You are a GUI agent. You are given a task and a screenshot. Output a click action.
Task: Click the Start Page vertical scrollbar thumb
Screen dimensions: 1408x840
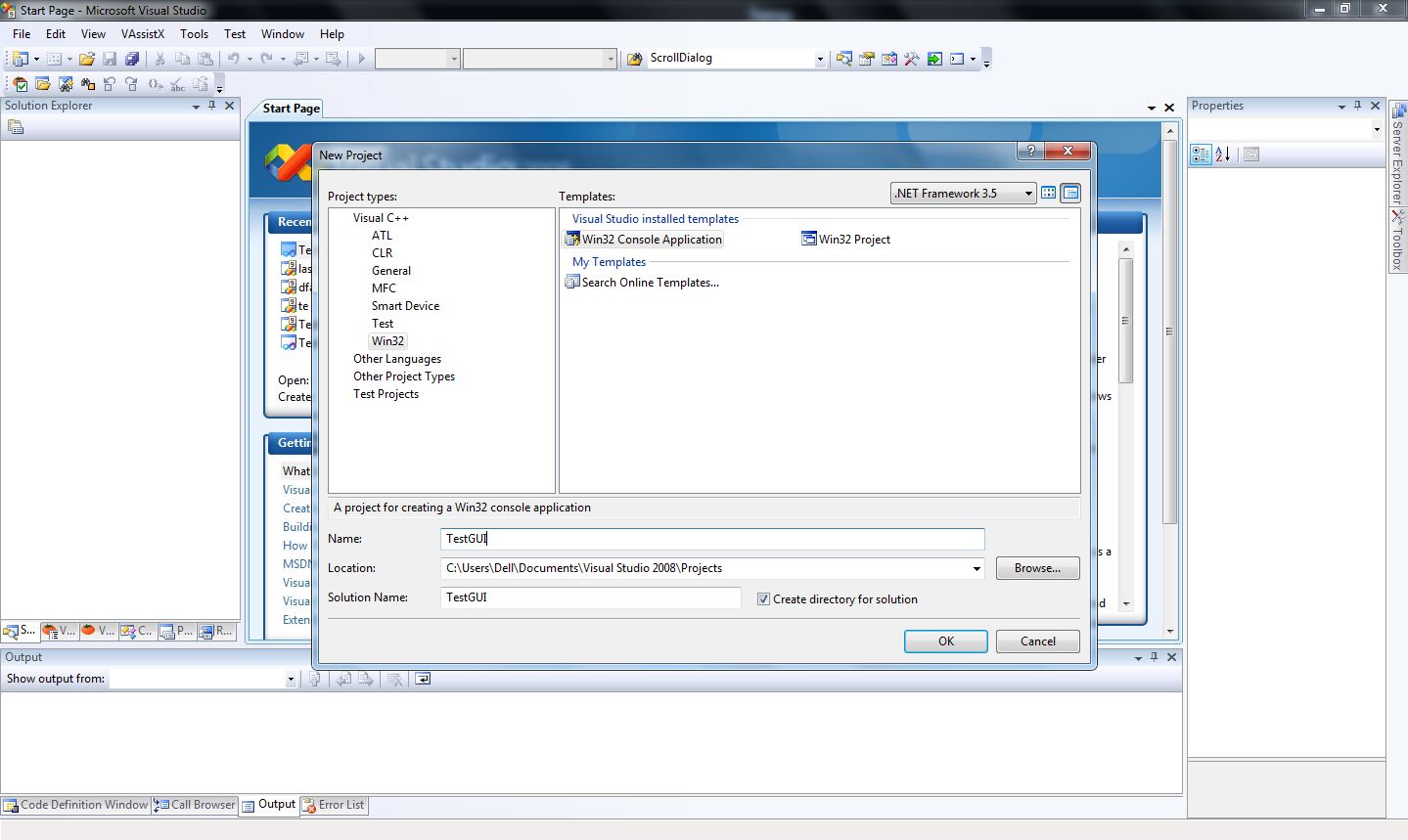pyautogui.click(x=1169, y=331)
